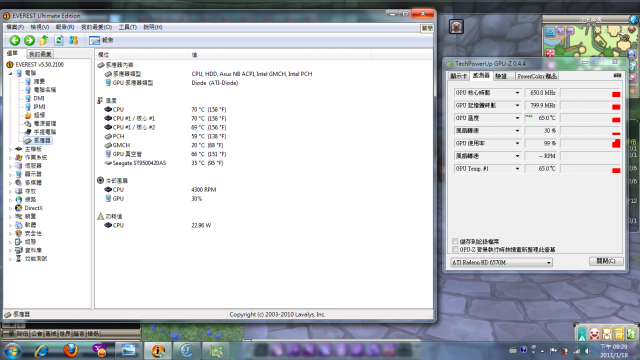640x360 pixels.
Task: Open the File (F) menu in EVEREST
Action: click(x=15, y=27)
